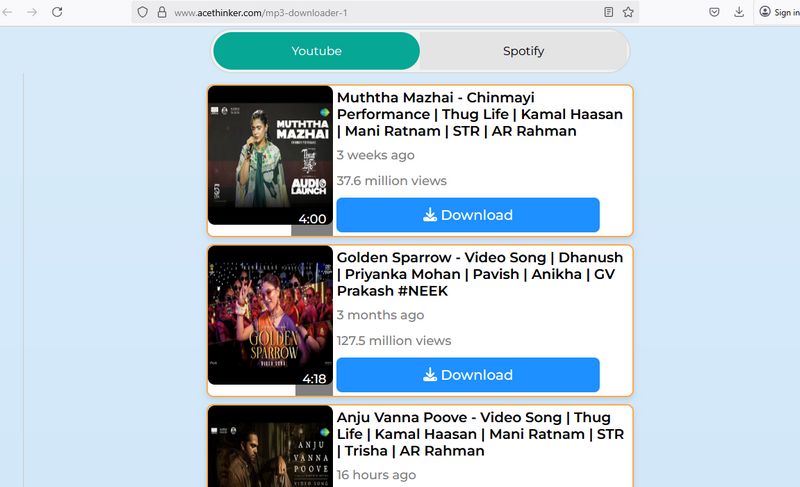Click the '3 weeks ago' text

(376, 155)
